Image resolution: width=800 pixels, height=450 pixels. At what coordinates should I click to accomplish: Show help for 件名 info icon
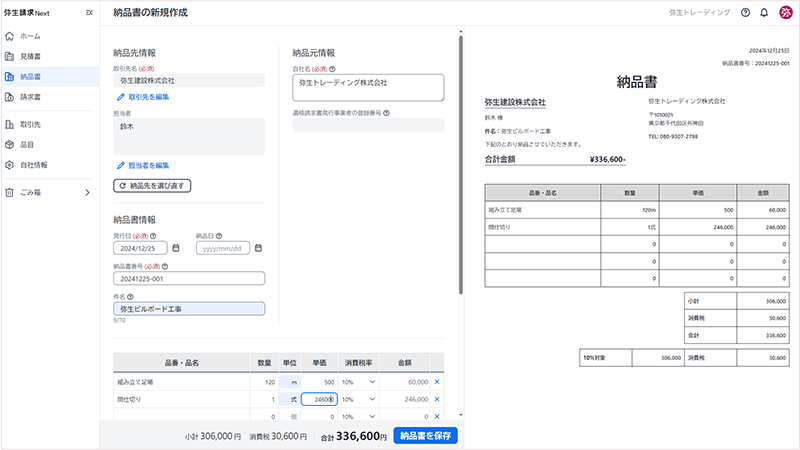point(130,297)
